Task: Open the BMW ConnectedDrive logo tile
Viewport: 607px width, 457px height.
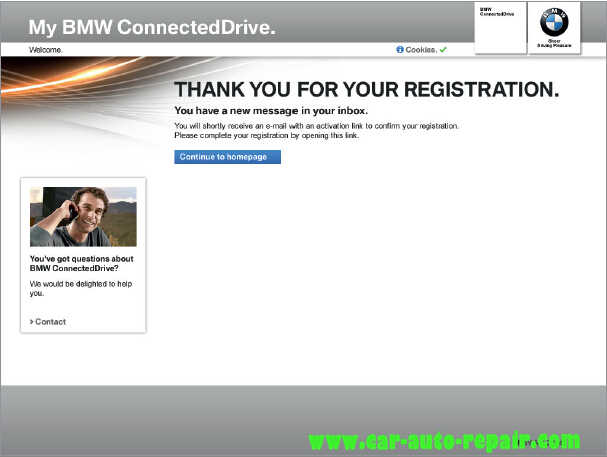Action: [x=501, y=28]
